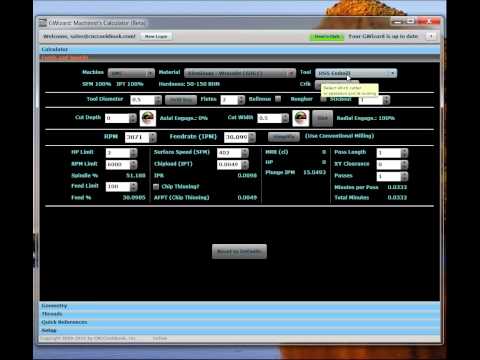480x360 pixels.
Task: Click the Reset to Defaults button
Action: click(x=239, y=251)
